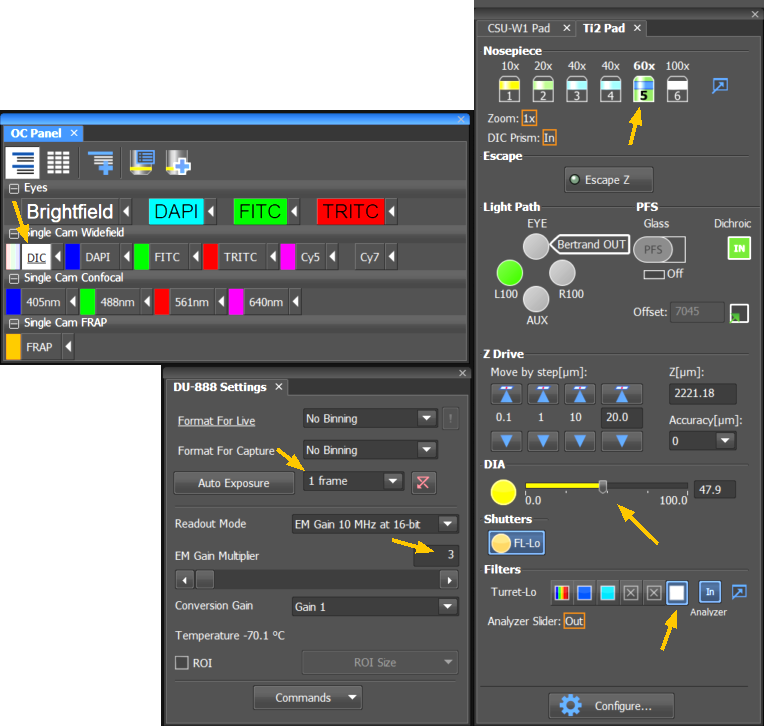
Task: Click the Auto Exposure button
Action: tap(233, 483)
